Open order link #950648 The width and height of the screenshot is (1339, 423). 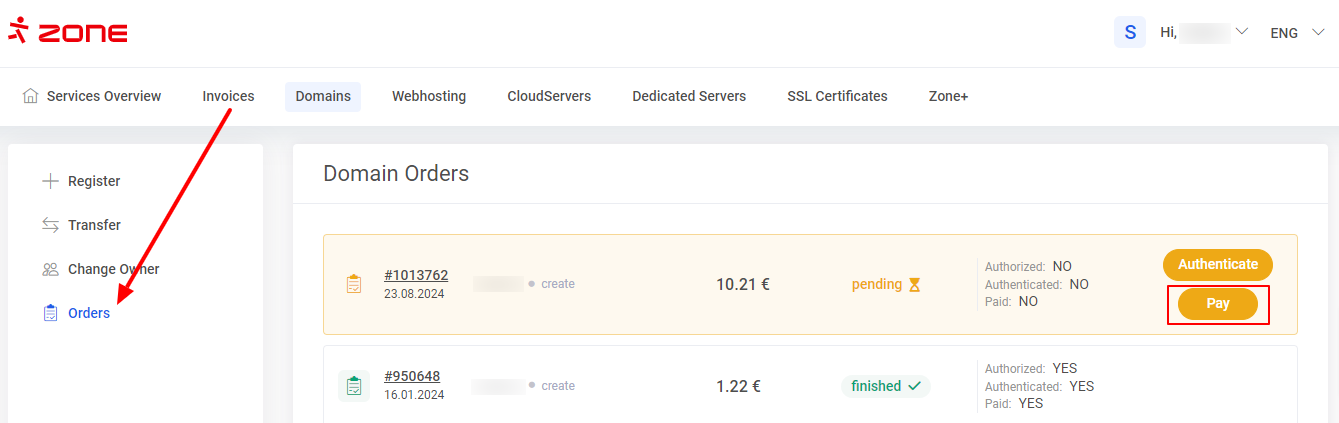pos(412,376)
